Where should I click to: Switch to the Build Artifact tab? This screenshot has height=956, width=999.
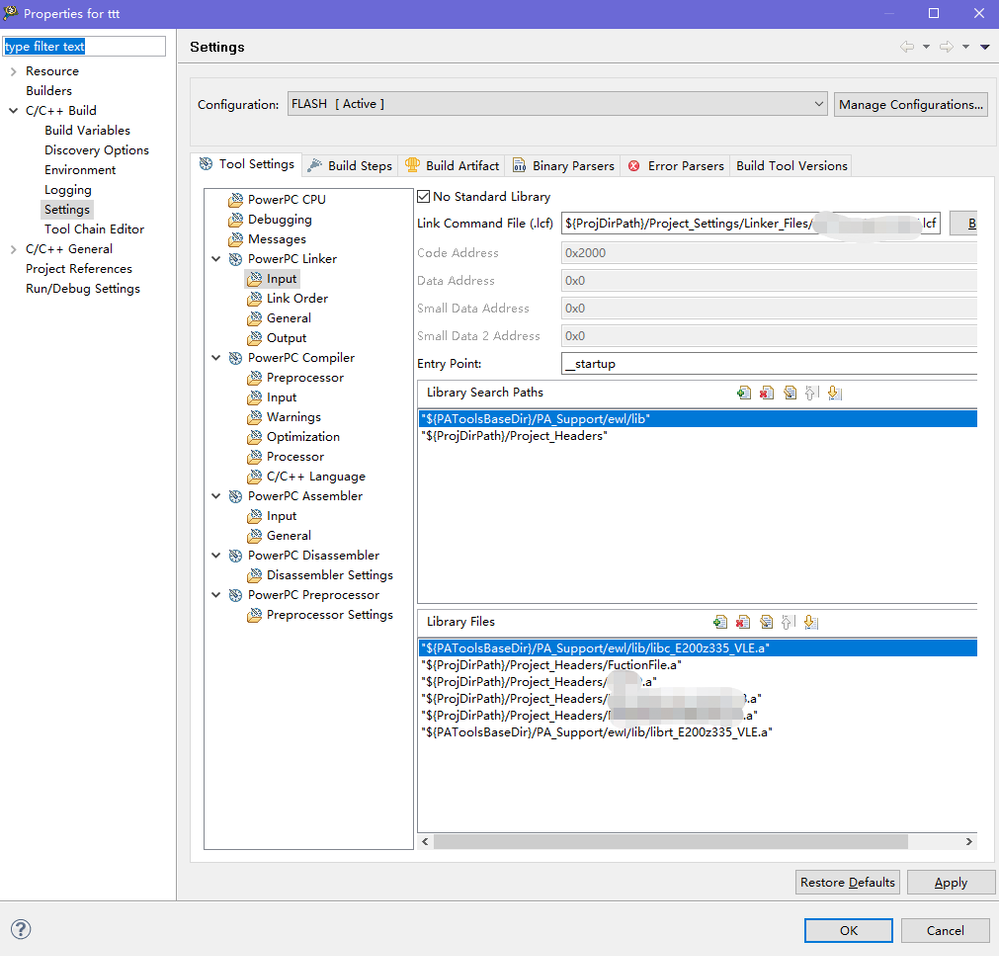point(452,166)
